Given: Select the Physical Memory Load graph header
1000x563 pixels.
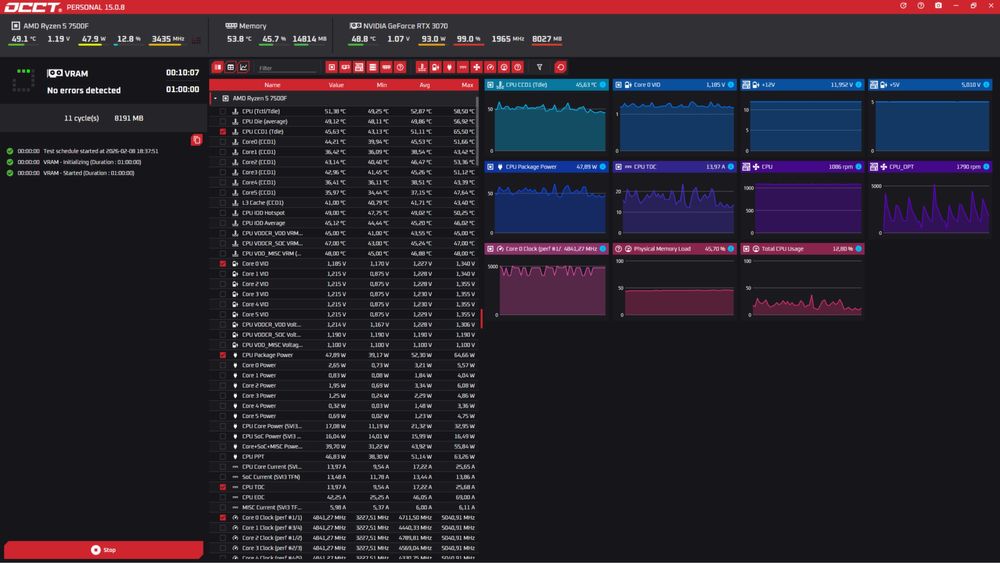Looking at the screenshot, I should point(674,249).
